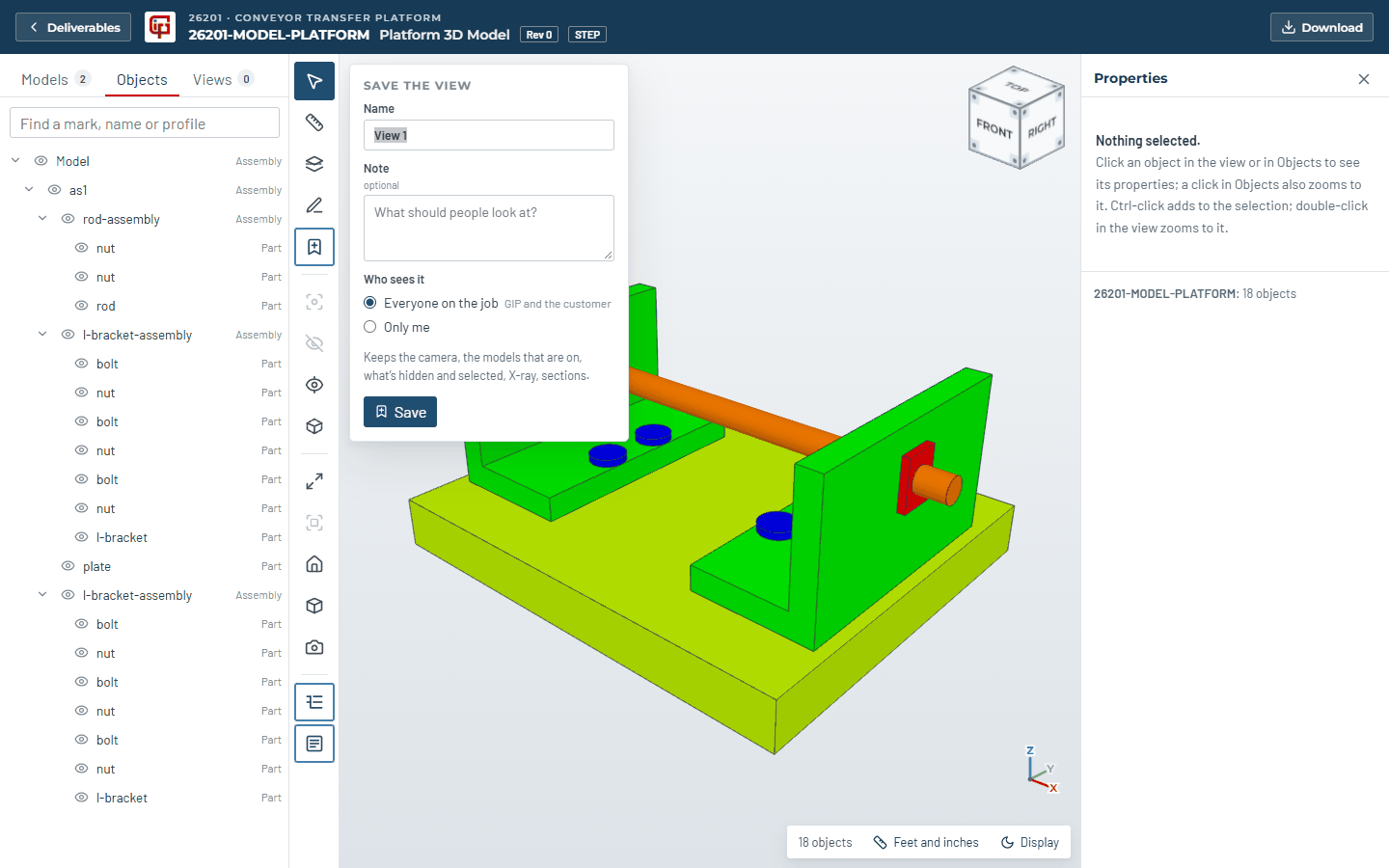Toggle the bookmark save-view tool
The width and height of the screenshot is (1389, 868).
[x=314, y=247]
